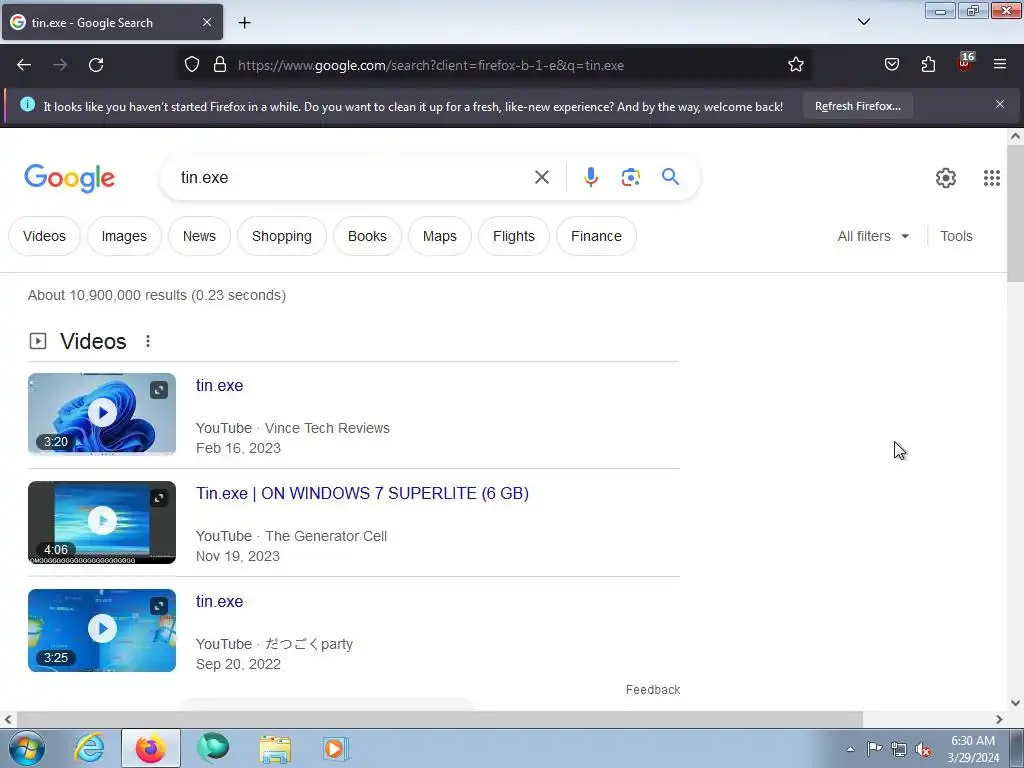The height and width of the screenshot is (768, 1024).
Task: Select the Shopping filter tab
Action: (x=282, y=236)
